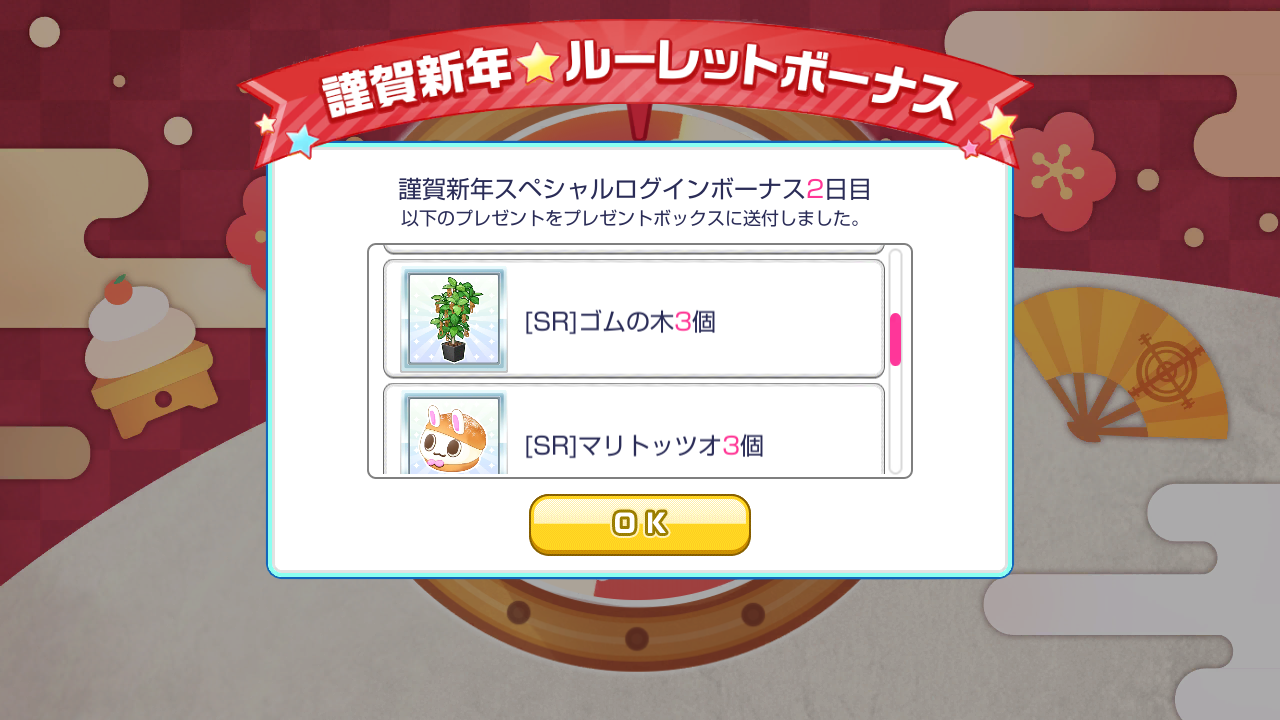Tap the small white star at banner's left edge
The image size is (1280, 720).
tap(266, 124)
